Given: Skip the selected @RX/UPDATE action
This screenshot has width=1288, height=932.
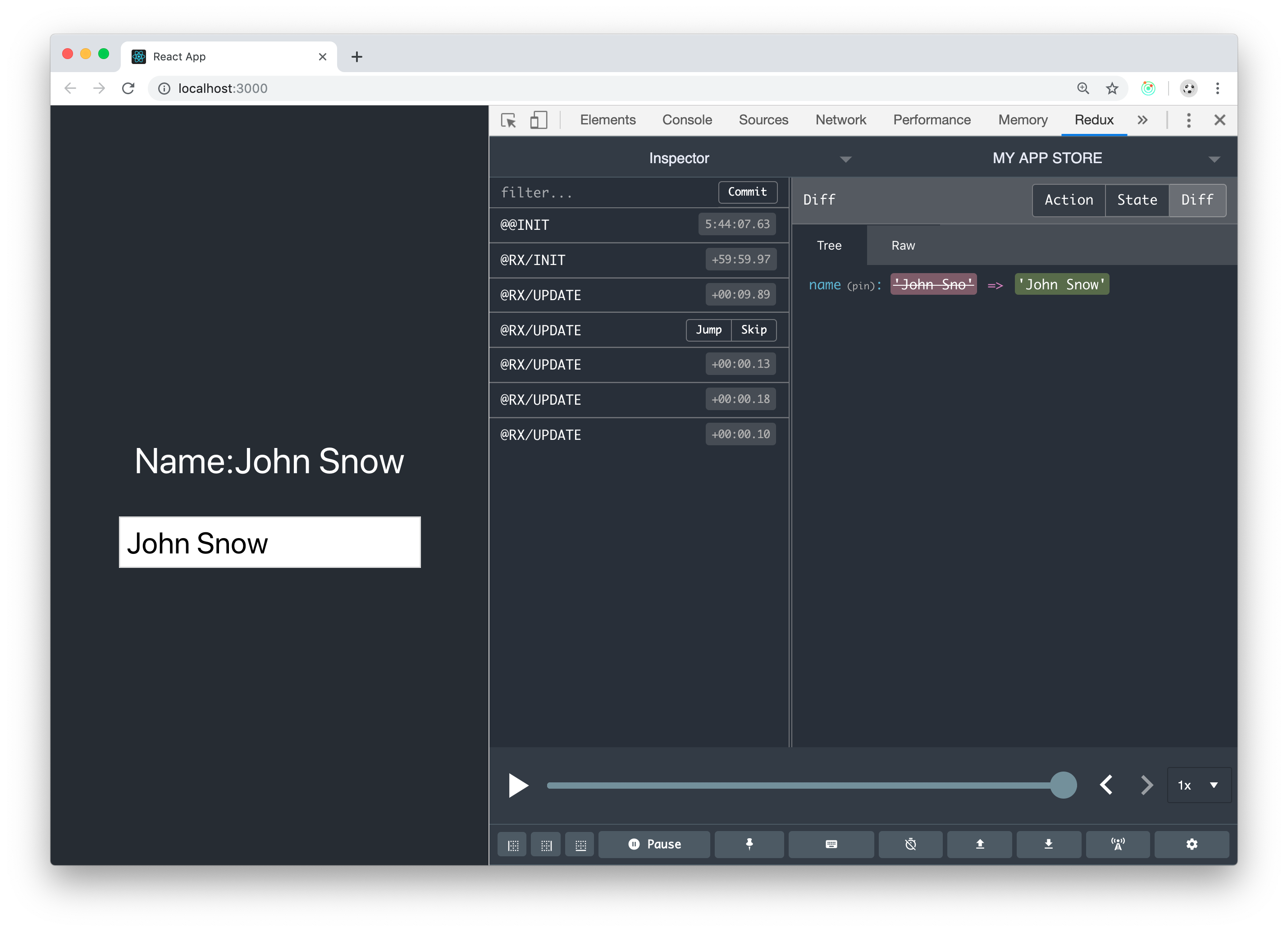Looking at the screenshot, I should (x=754, y=330).
